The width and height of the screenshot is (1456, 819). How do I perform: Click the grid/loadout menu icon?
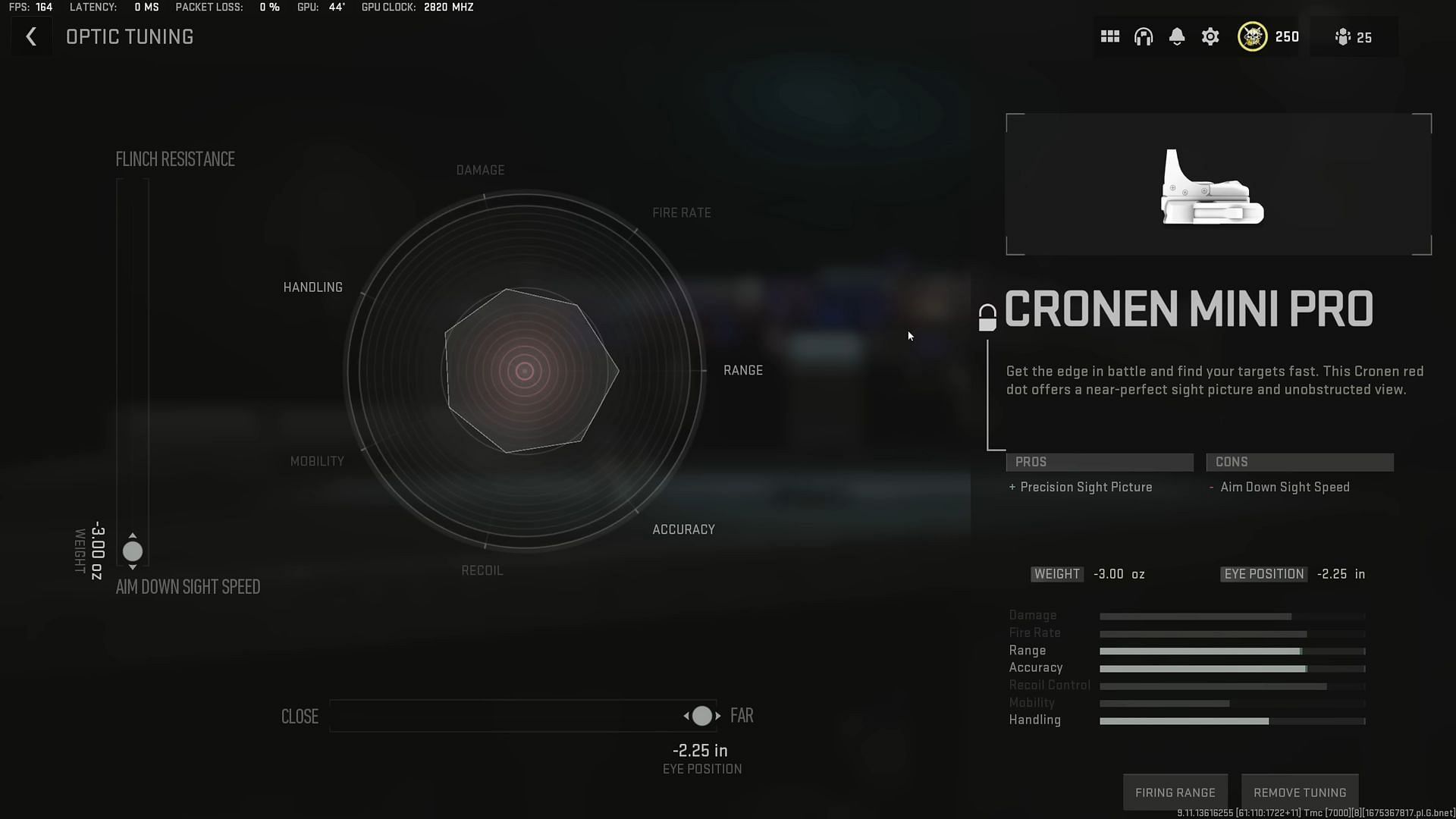coord(1110,37)
